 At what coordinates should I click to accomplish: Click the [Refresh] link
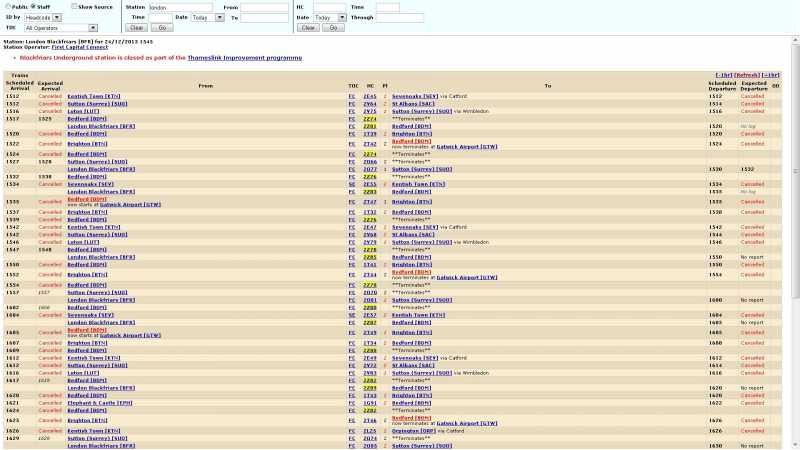pyautogui.click(x=746, y=75)
